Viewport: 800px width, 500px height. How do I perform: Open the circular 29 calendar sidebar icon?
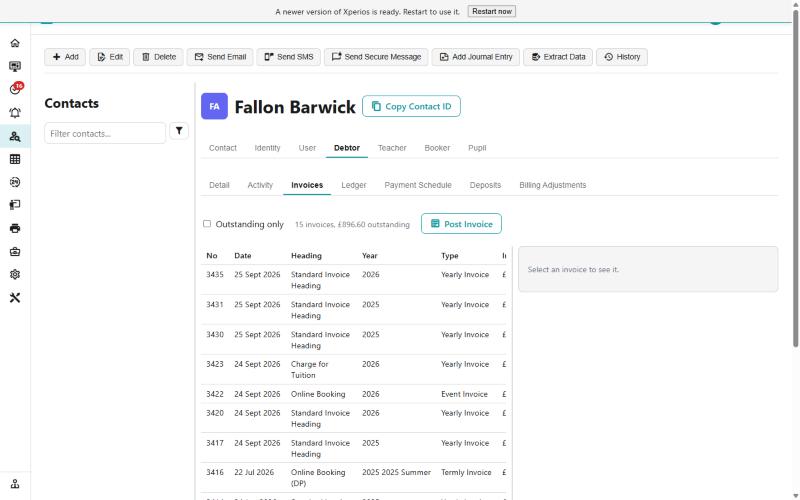click(x=15, y=182)
